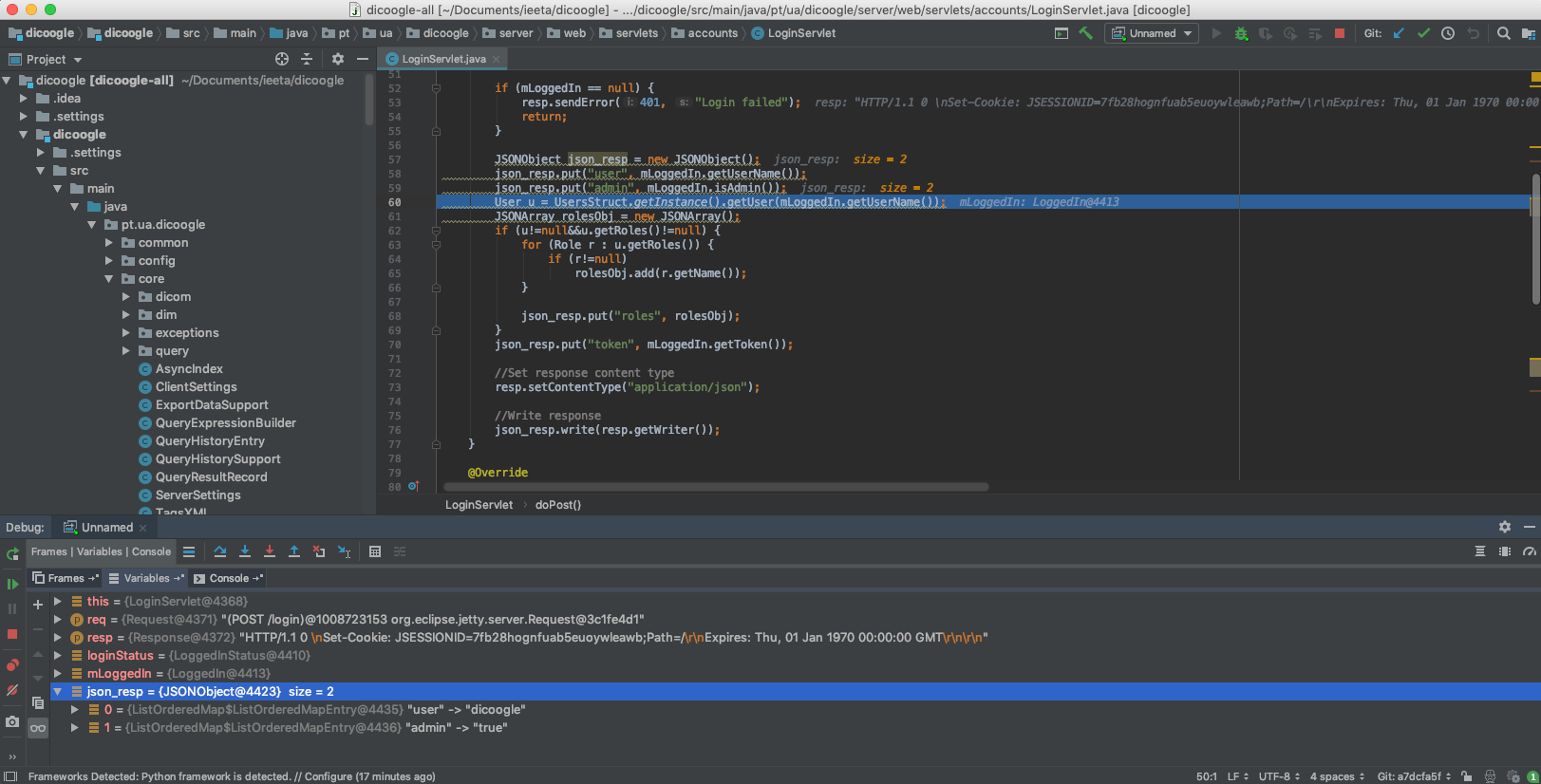1541x784 pixels.
Task: Click Drop Frame icon with red X
Action: tap(319, 551)
